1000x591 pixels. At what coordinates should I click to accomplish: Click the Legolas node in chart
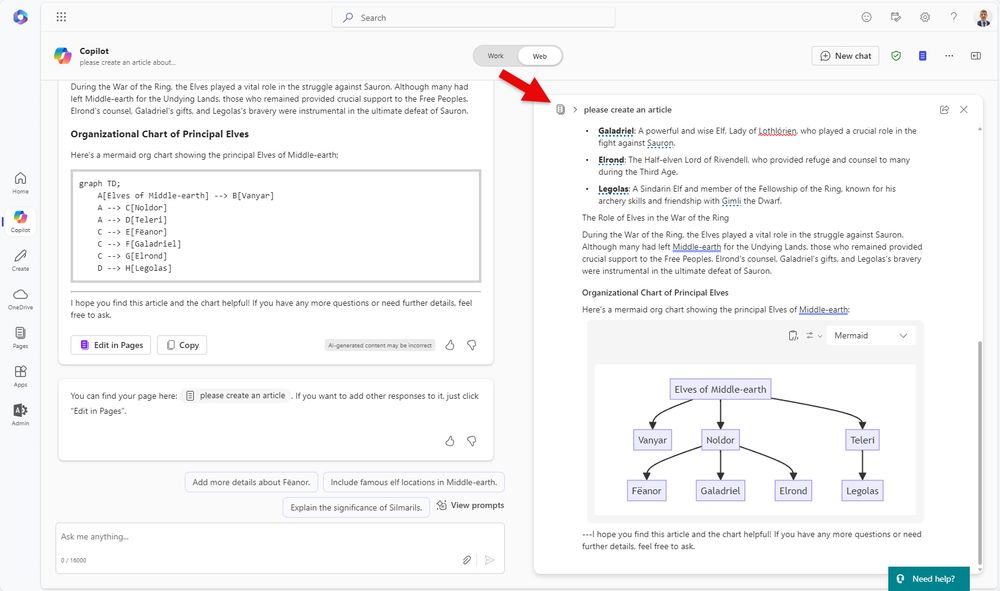click(862, 491)
